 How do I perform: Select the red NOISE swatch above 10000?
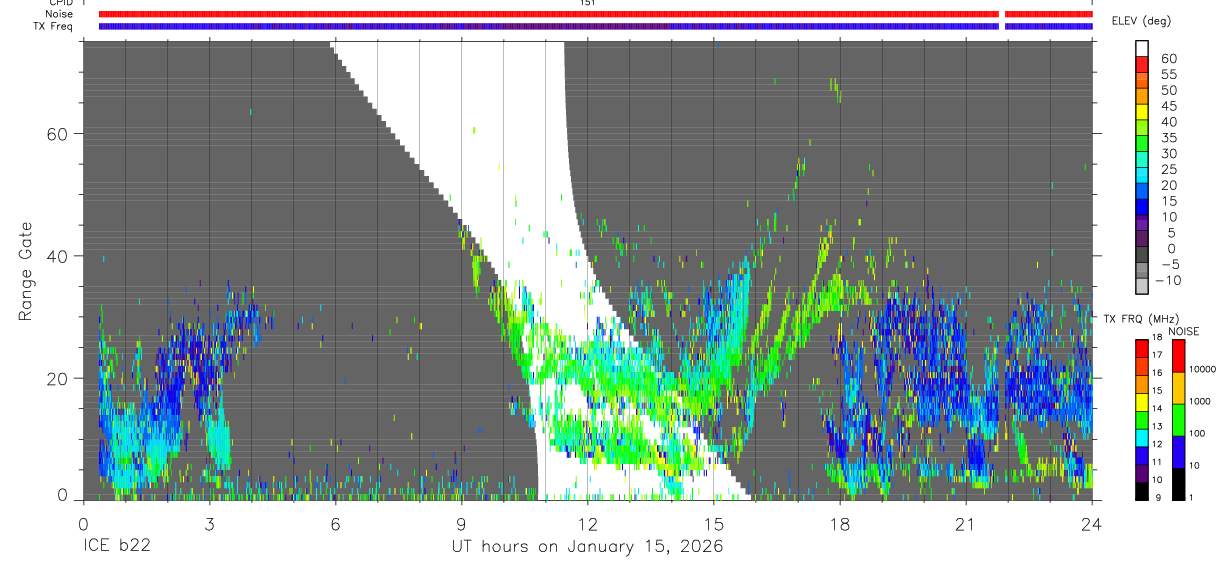pyautogui.click(x=1178, y=354)
